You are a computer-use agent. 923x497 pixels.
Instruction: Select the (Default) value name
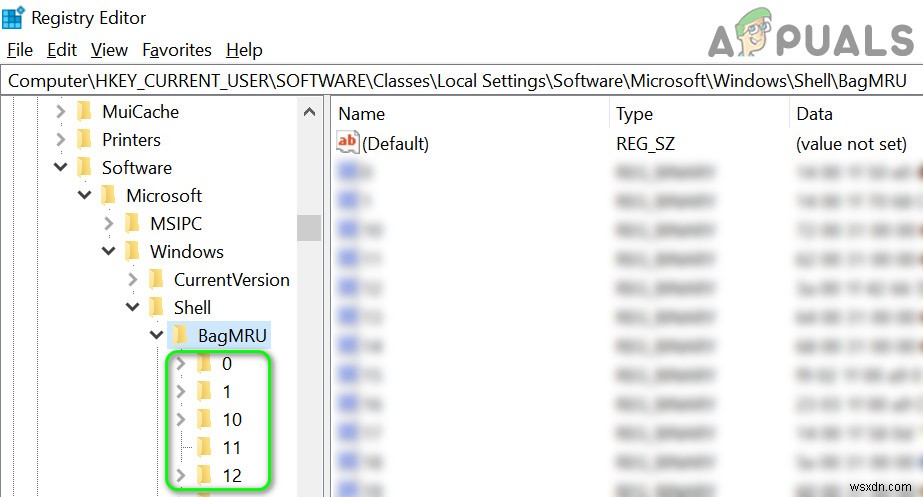396,144
